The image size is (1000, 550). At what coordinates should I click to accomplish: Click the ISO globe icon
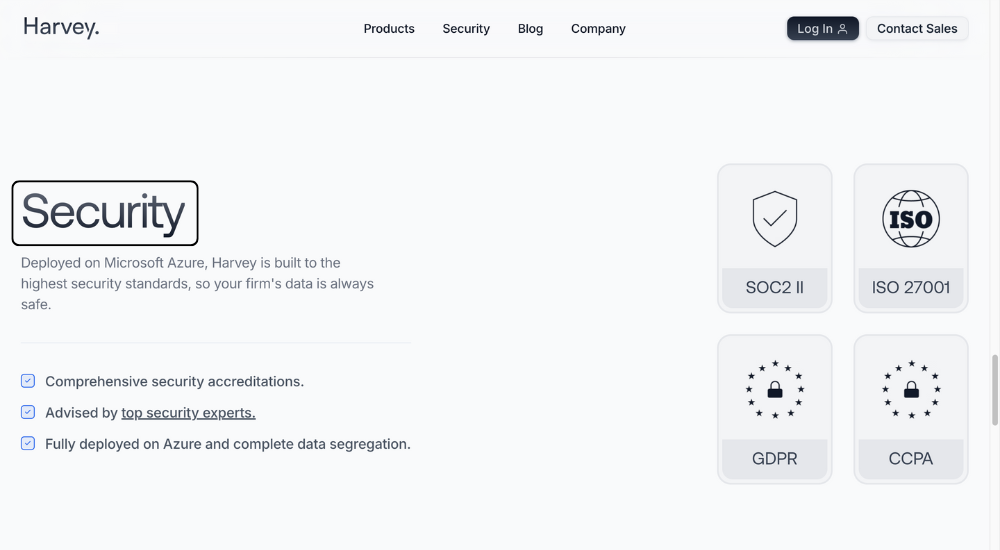pyautogui.click(x=911, y=219)
